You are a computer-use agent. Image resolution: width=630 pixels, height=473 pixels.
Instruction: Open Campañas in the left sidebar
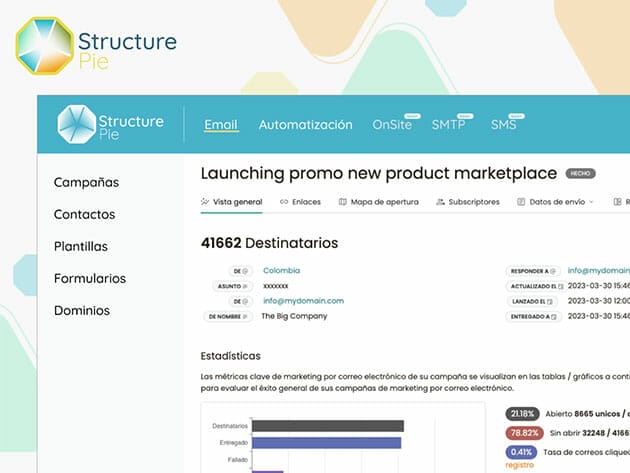(x=86, y=182)
